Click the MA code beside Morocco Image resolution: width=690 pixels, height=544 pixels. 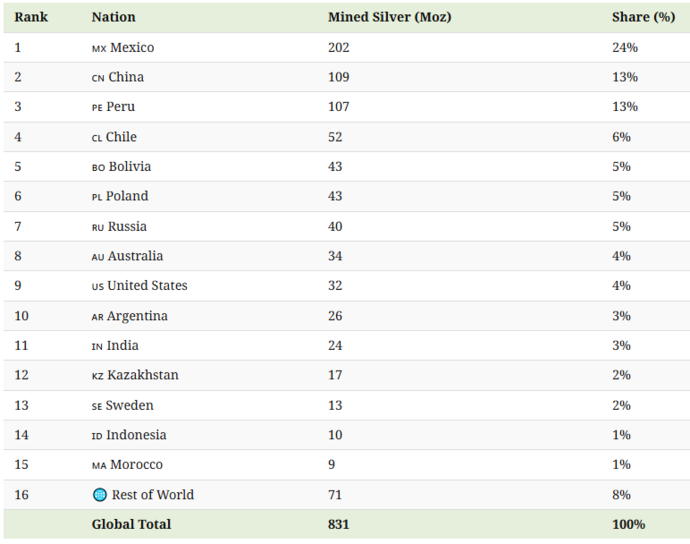click(x=99, y=466)
